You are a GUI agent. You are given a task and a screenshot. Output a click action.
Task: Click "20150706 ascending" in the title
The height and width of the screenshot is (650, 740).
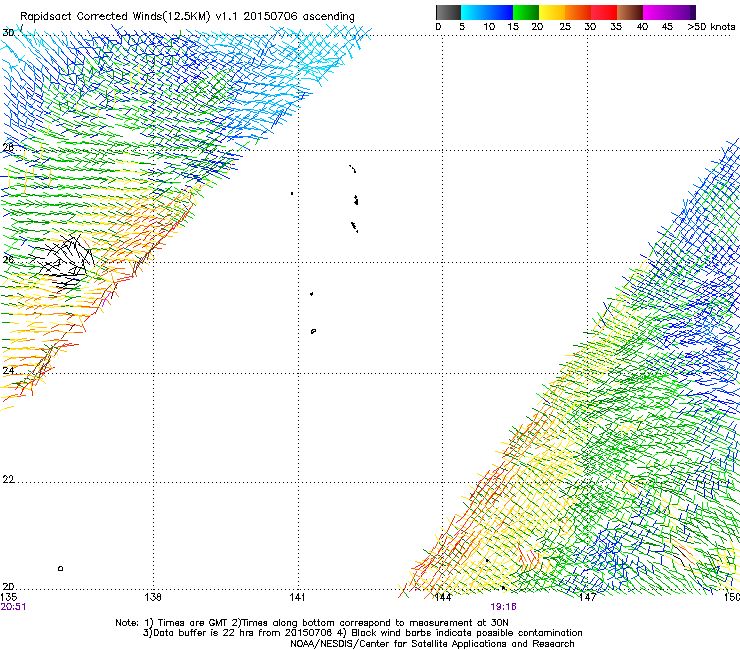(299, 17)
